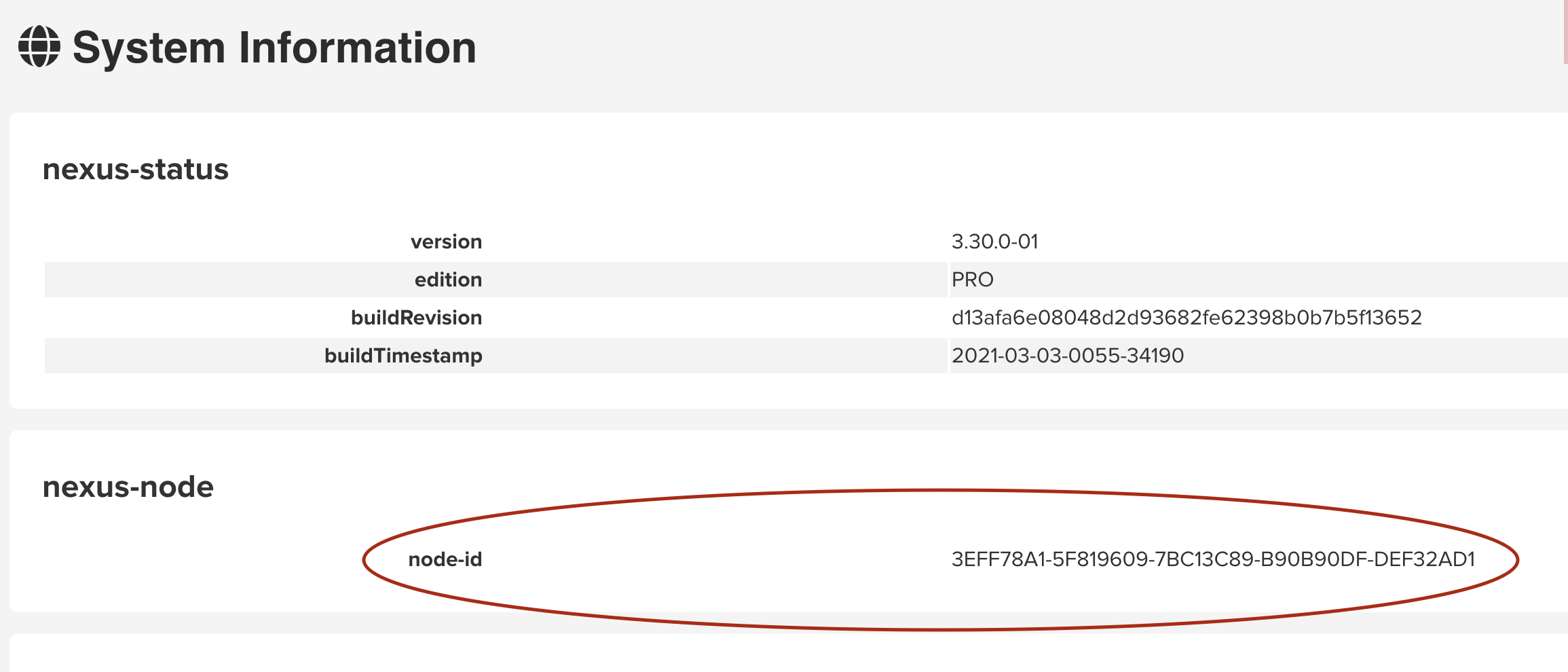1568x672 pixels.
Task: Click the shaded edition row background
Action: click(x=679, y=280)
